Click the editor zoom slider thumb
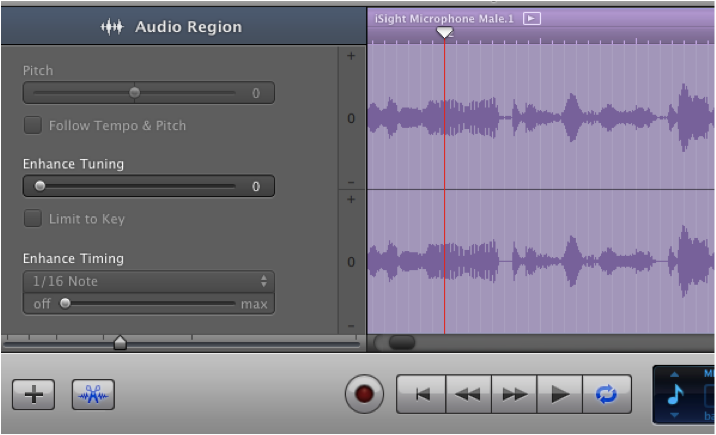The height and width of the screenshot is (435, 716). pos(120,343)
